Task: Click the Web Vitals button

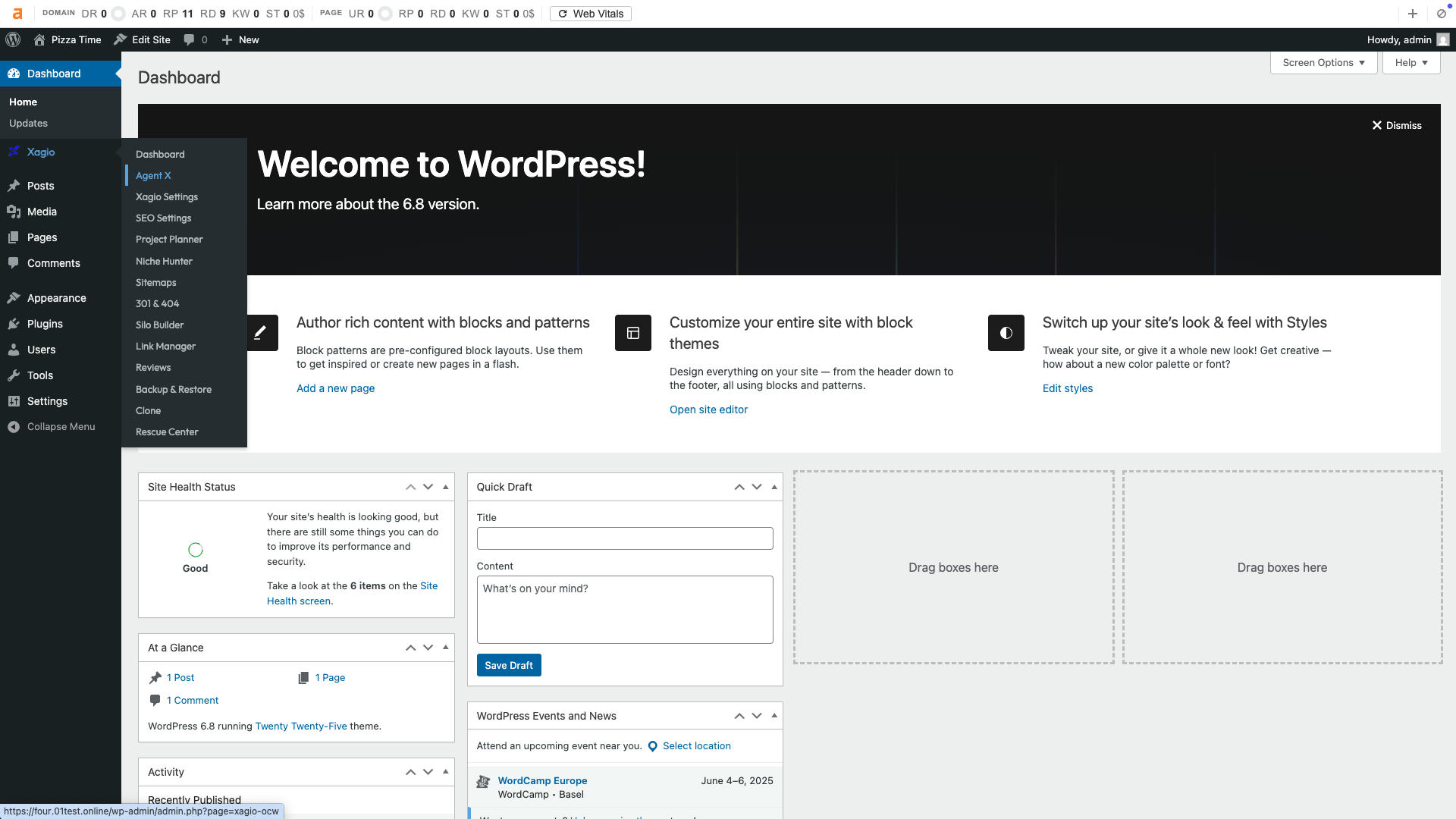Action: [591, 14]
